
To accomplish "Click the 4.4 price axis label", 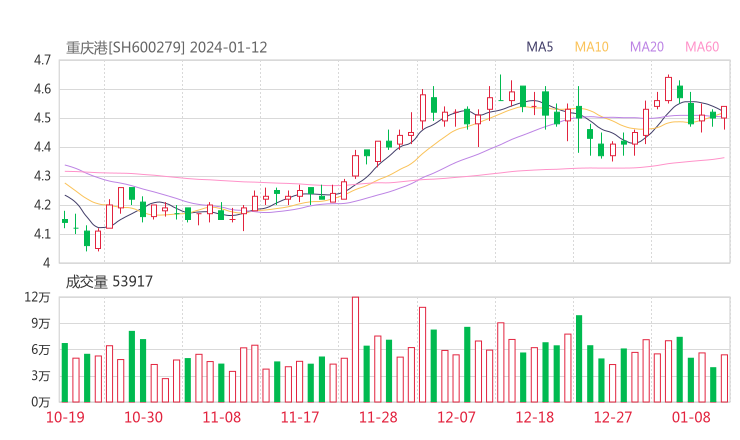I will point(42,147).
